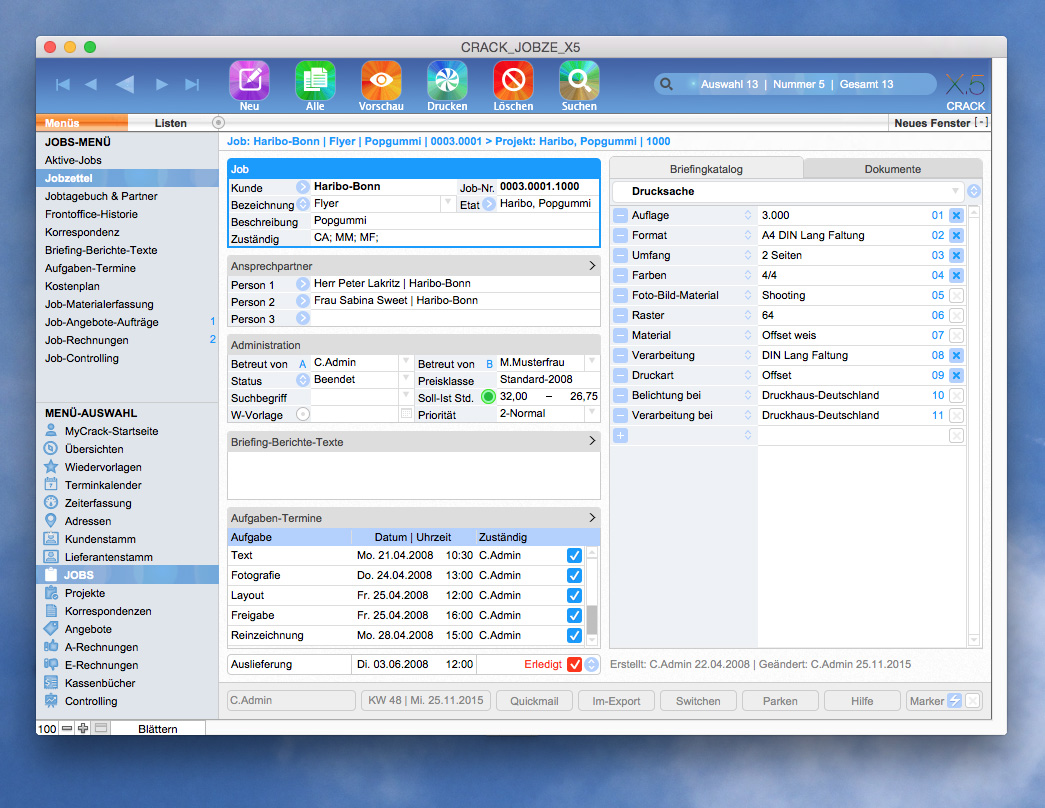Toggle the checkbox on the Raster row
1045x808 pixels.
coord(956,315)
